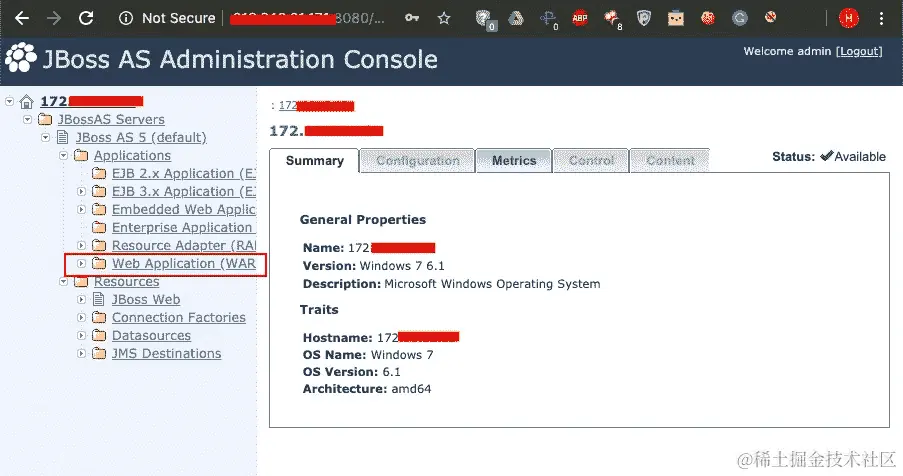
Task: Click the Web Application (WAR) folder icon
Action: (99, 263)
